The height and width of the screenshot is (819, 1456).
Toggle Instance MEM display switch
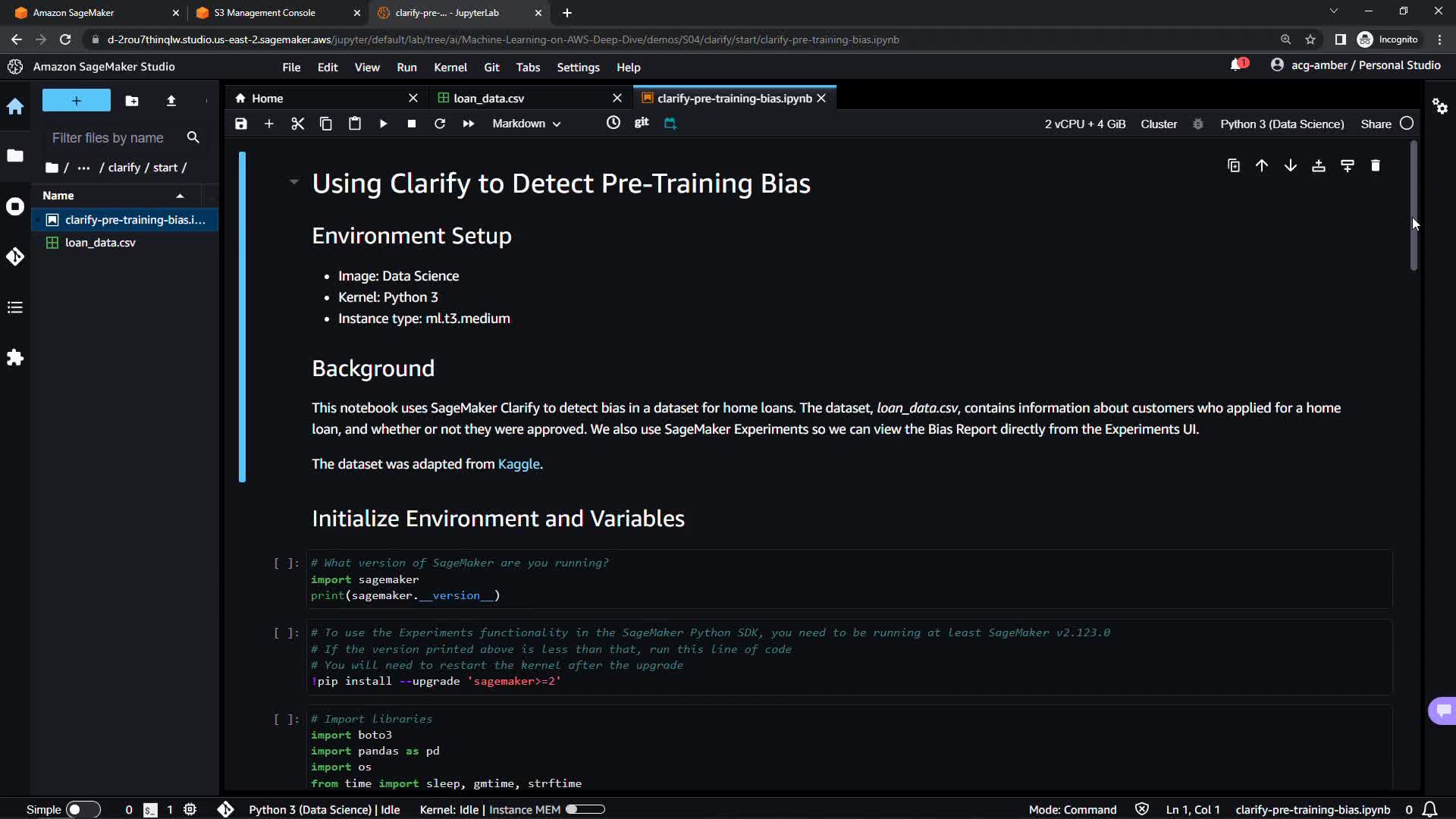pos(585,809)
